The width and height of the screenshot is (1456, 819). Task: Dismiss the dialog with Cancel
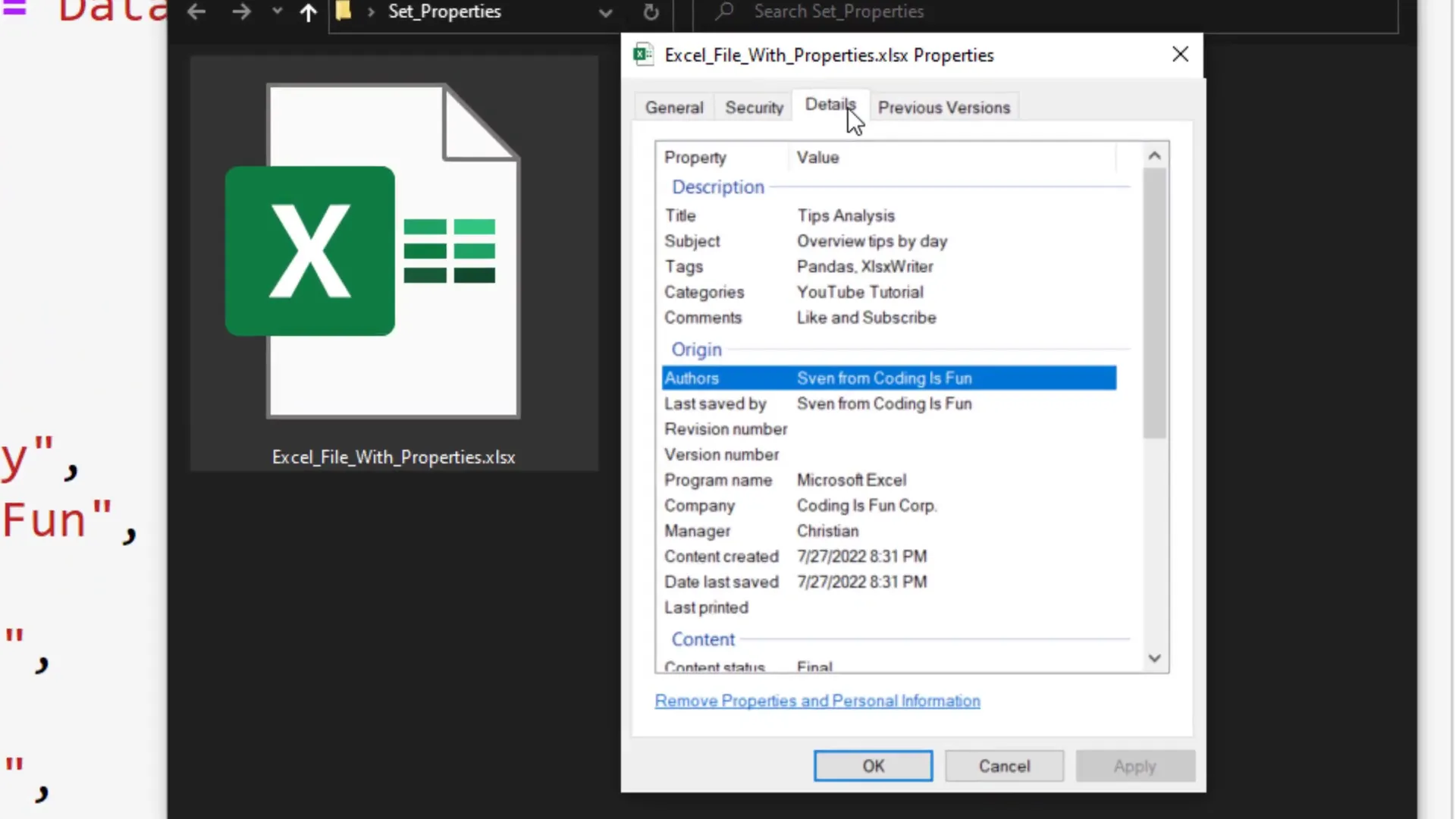coord(1004,765)
